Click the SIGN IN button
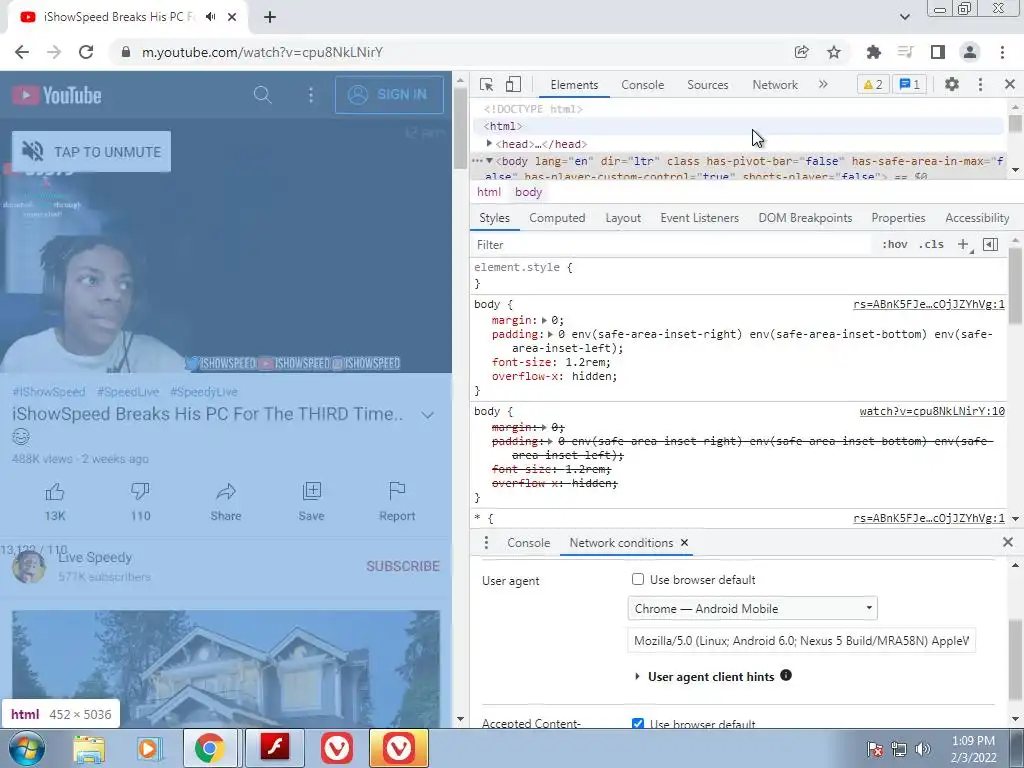 [389, 95]
